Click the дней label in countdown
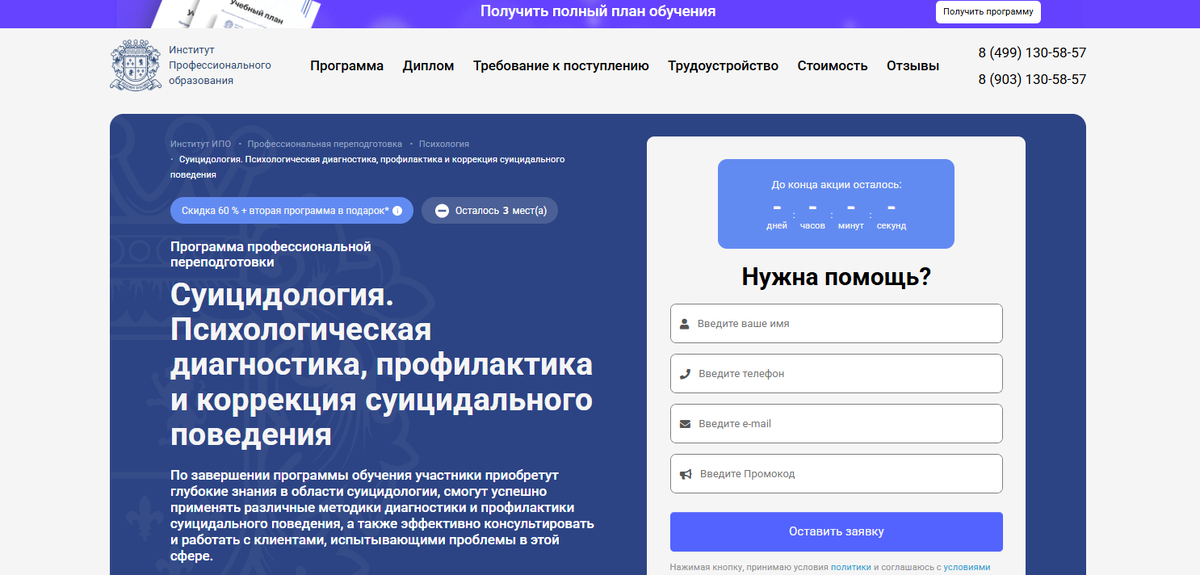The width and height of the screenshot is (1200, 575). tap(777, 226)
